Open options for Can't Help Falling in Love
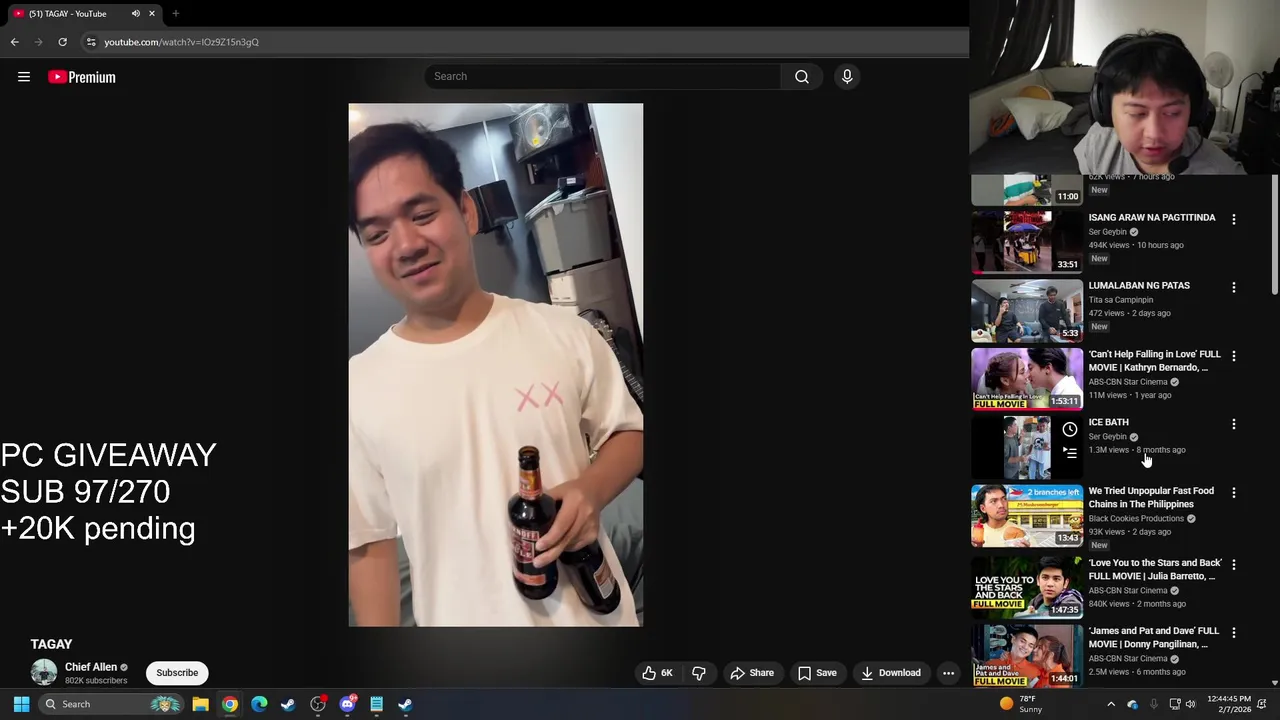The image size is (1280, 720). 1233,356
